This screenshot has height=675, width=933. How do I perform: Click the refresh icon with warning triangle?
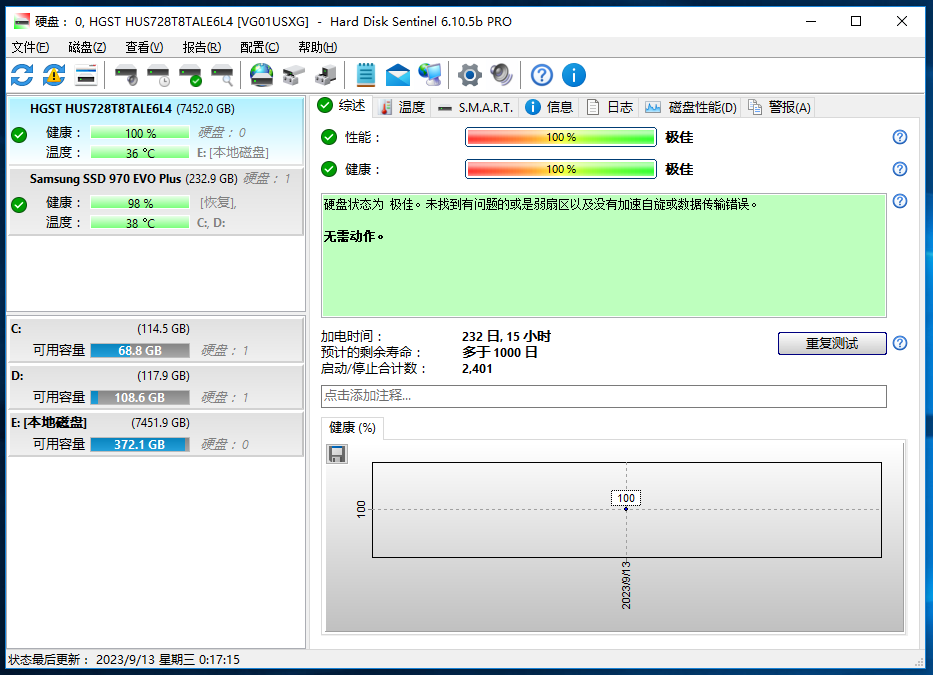[54, 75]
